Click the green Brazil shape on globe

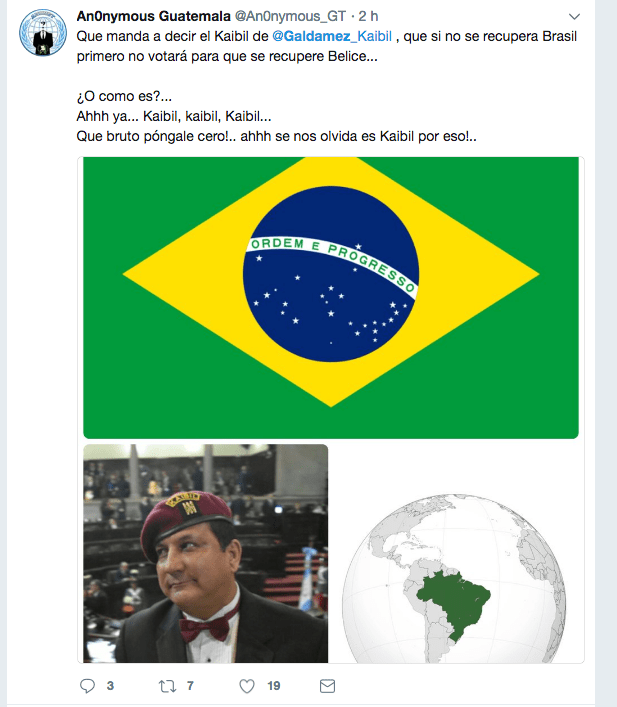(x=454, y=604)
